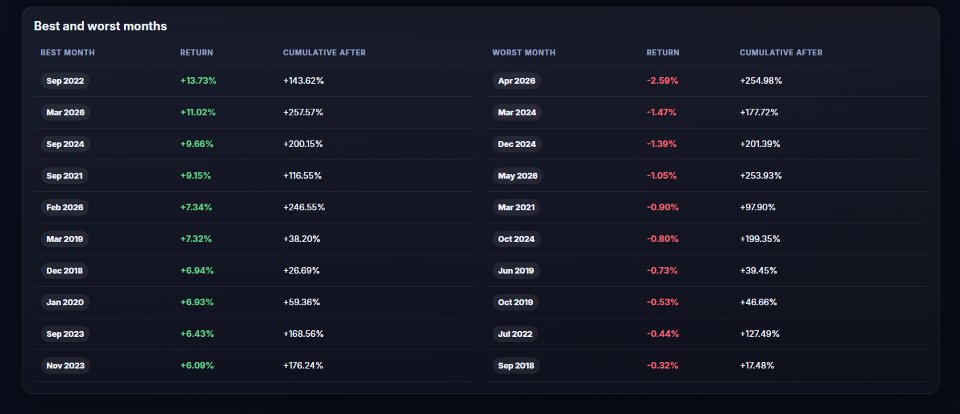Sort by the BEST MONTH column header

[67, 53]
